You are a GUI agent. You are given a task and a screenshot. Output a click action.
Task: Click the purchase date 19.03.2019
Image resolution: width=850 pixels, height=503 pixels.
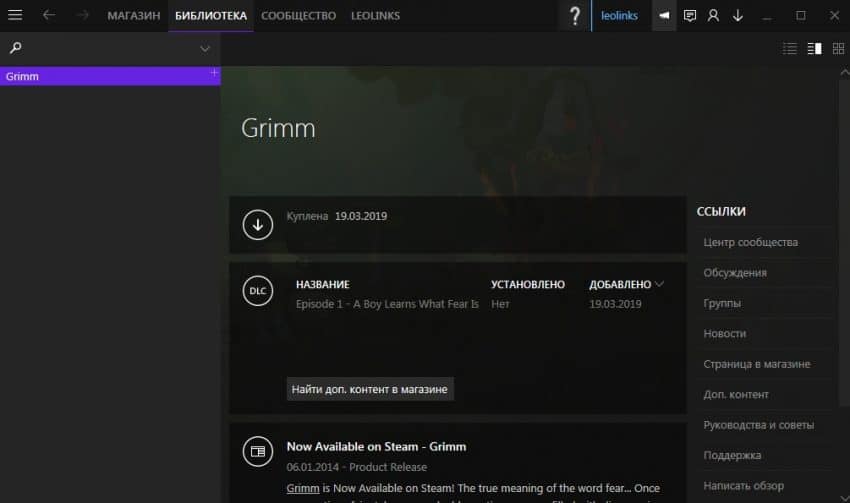coord(360,216)
